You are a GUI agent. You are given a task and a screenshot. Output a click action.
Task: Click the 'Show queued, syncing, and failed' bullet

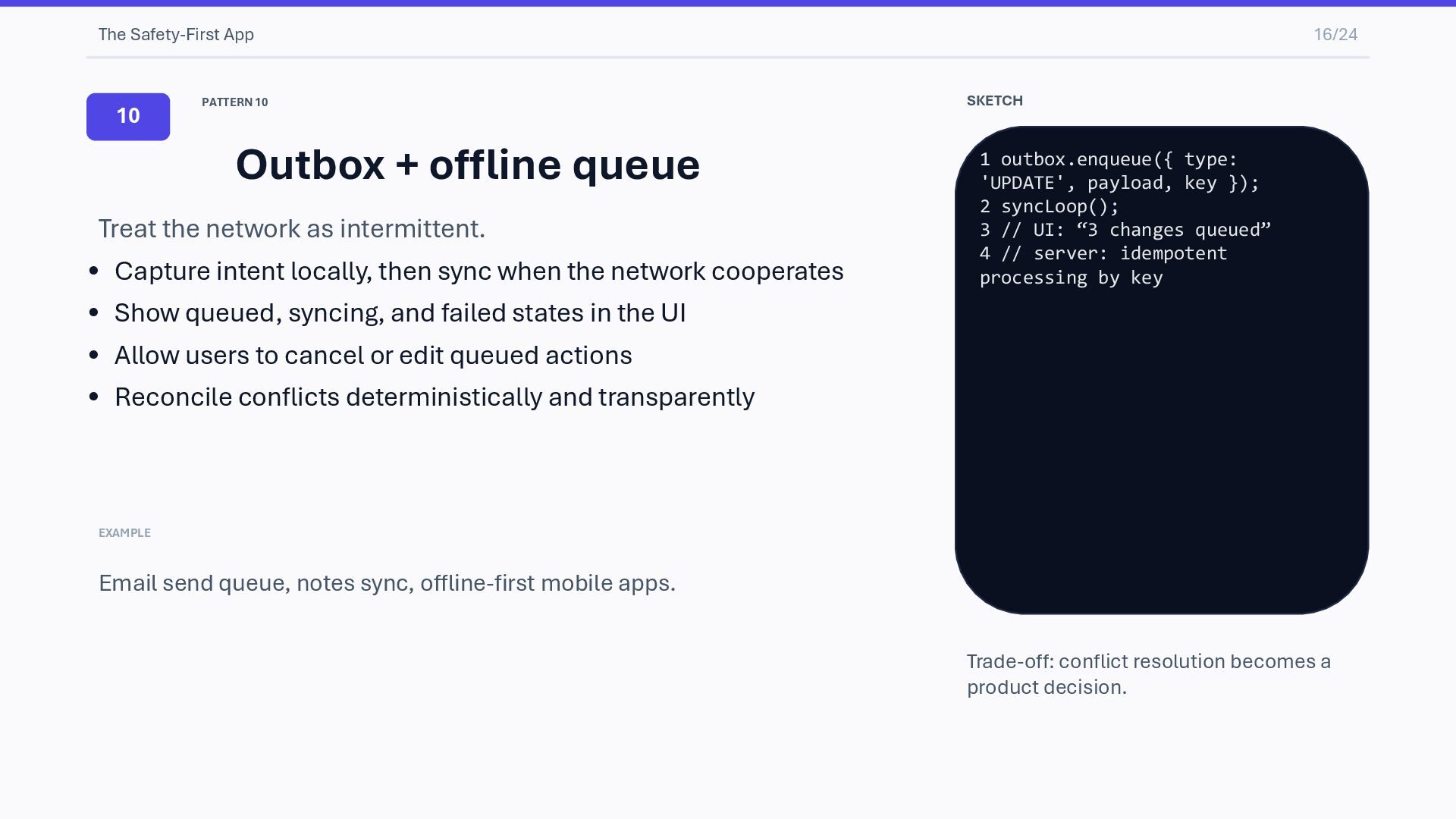click(400, 312)
